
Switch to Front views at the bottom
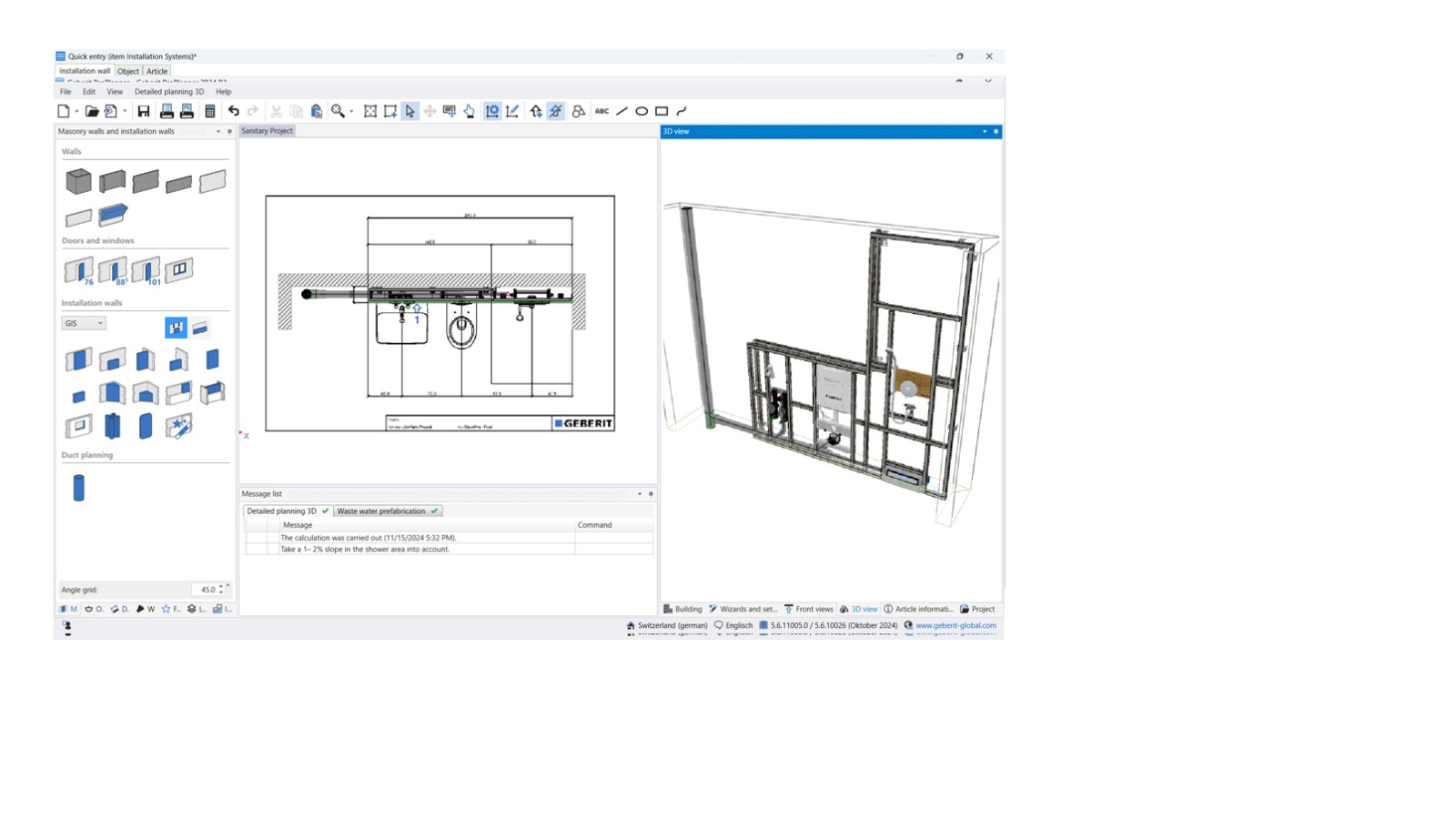(x=813, y=609)
